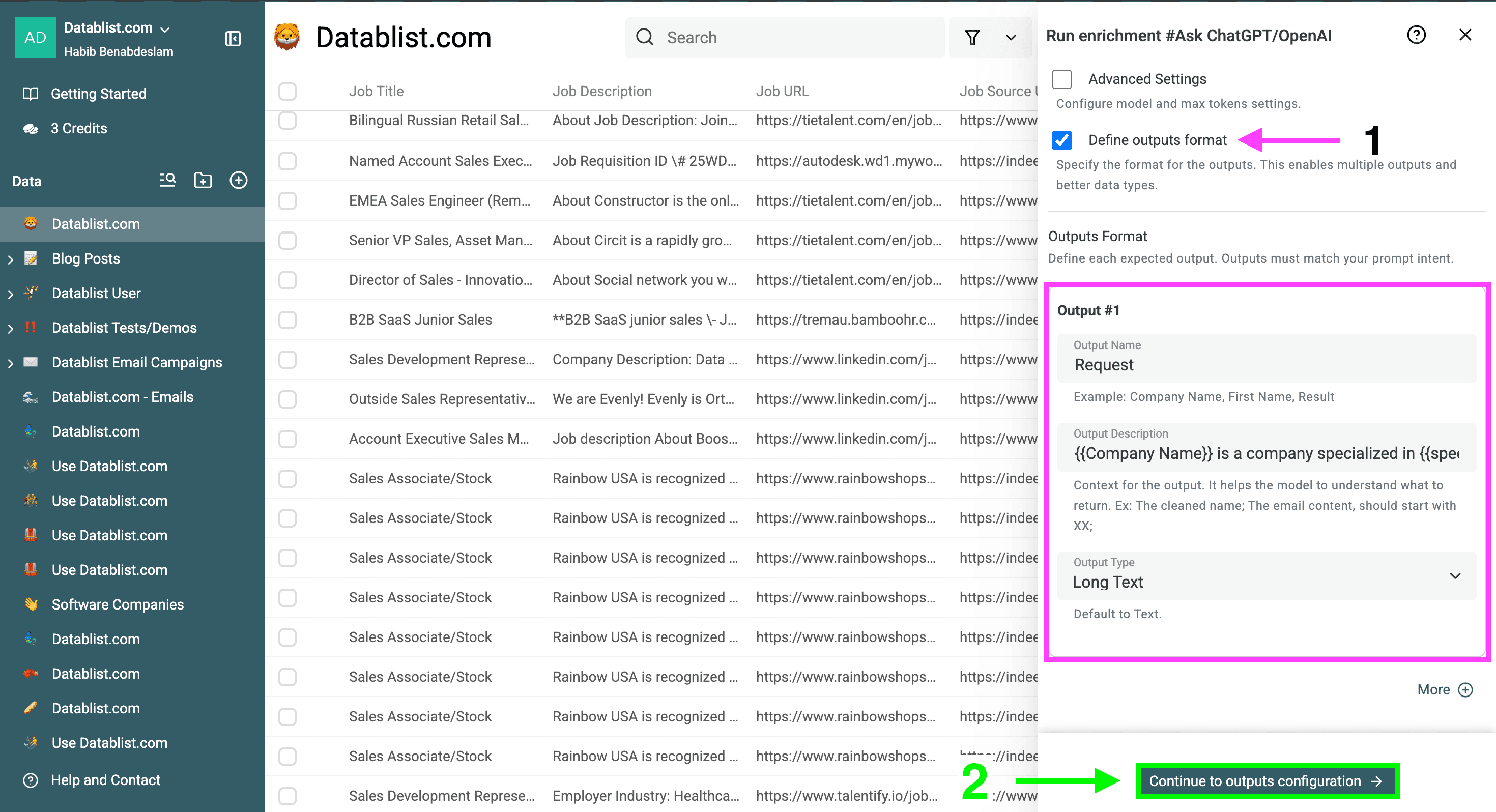This screenshot has height=812, width=1496.
Task: Expand the Blog Posts folder
Action: tap(11, 259)
